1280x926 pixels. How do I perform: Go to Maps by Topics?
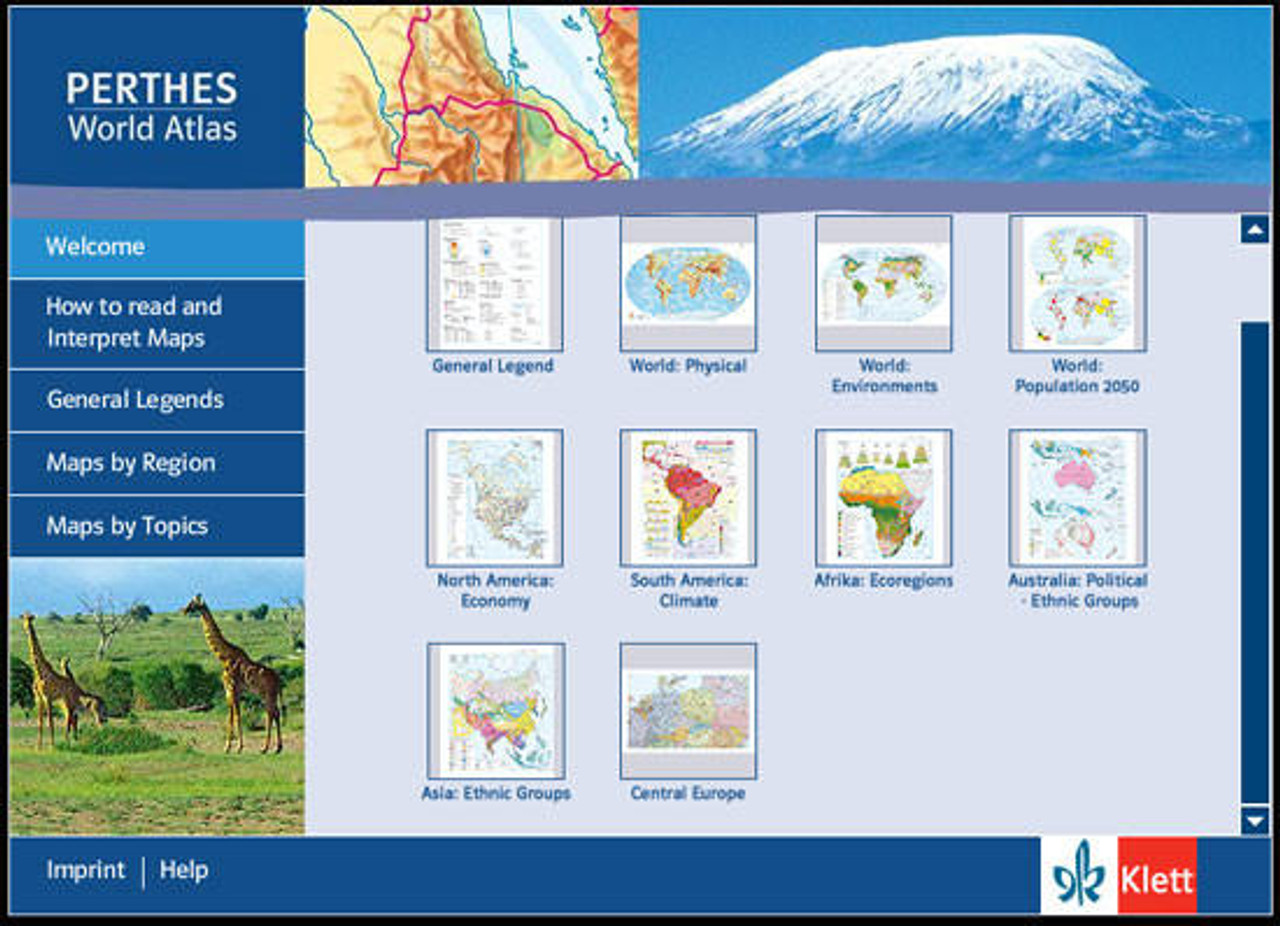157,526
